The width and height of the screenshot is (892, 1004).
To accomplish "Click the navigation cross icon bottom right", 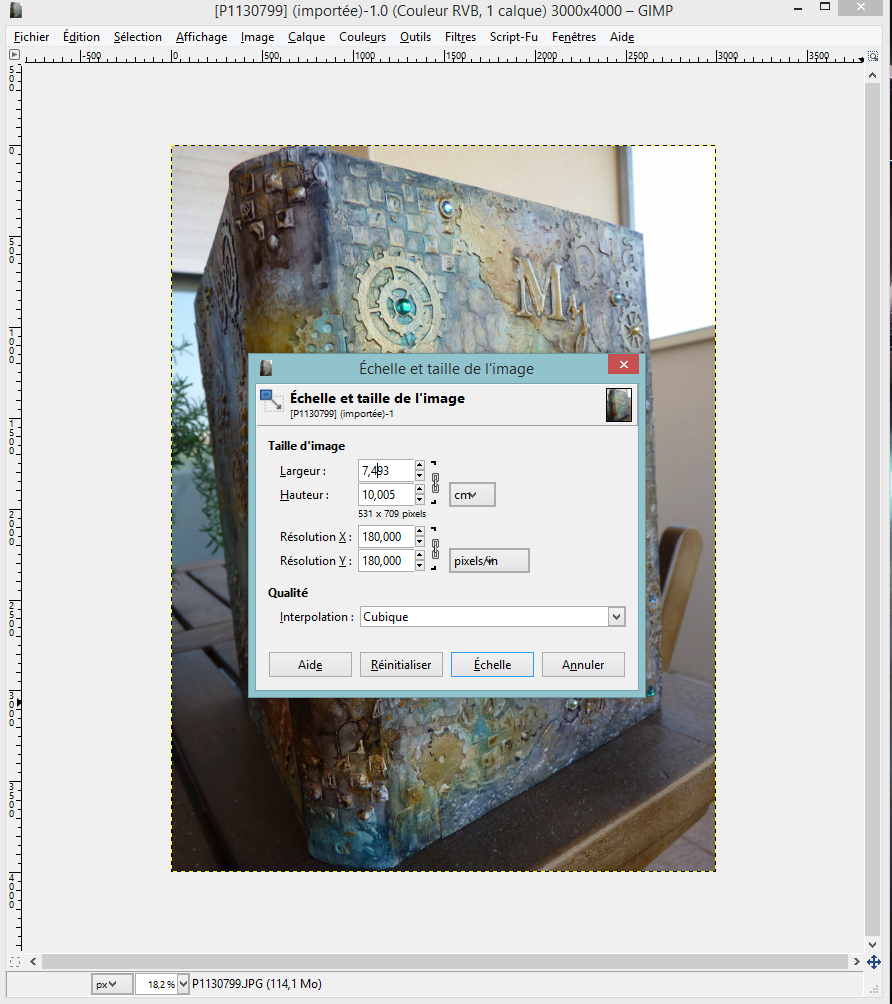I will coord(873,962).
